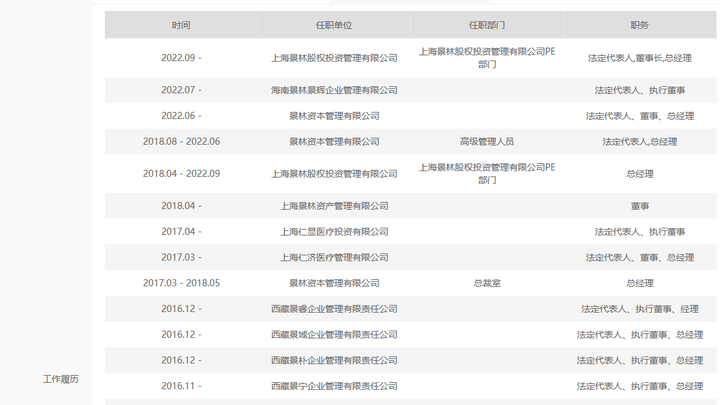Screen dimensions: 720x405
Task: Click the PE部门 department cell in 2022.09 row
Action: 487,58
